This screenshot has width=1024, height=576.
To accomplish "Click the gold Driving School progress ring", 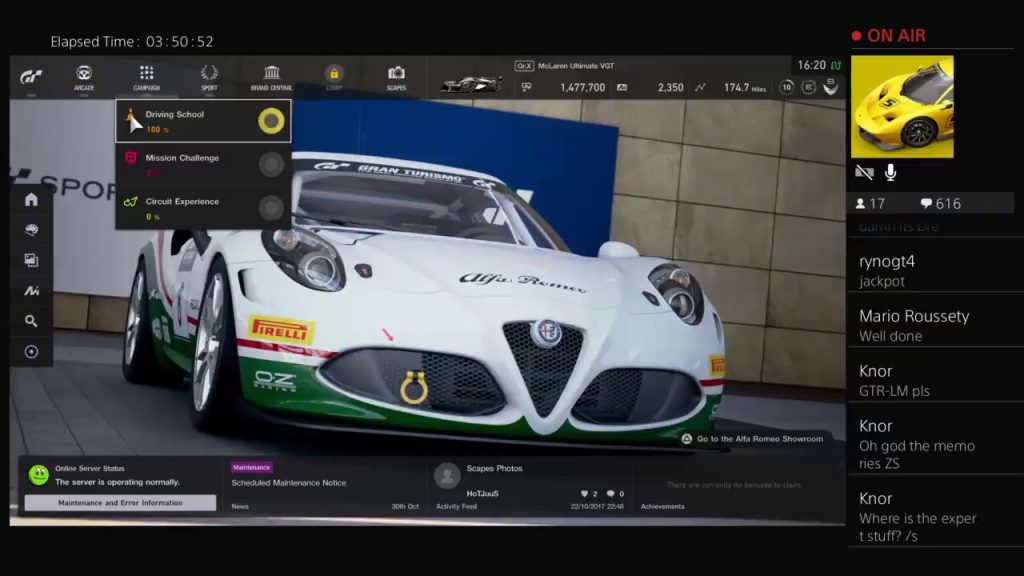I will (x=271, y=121).
